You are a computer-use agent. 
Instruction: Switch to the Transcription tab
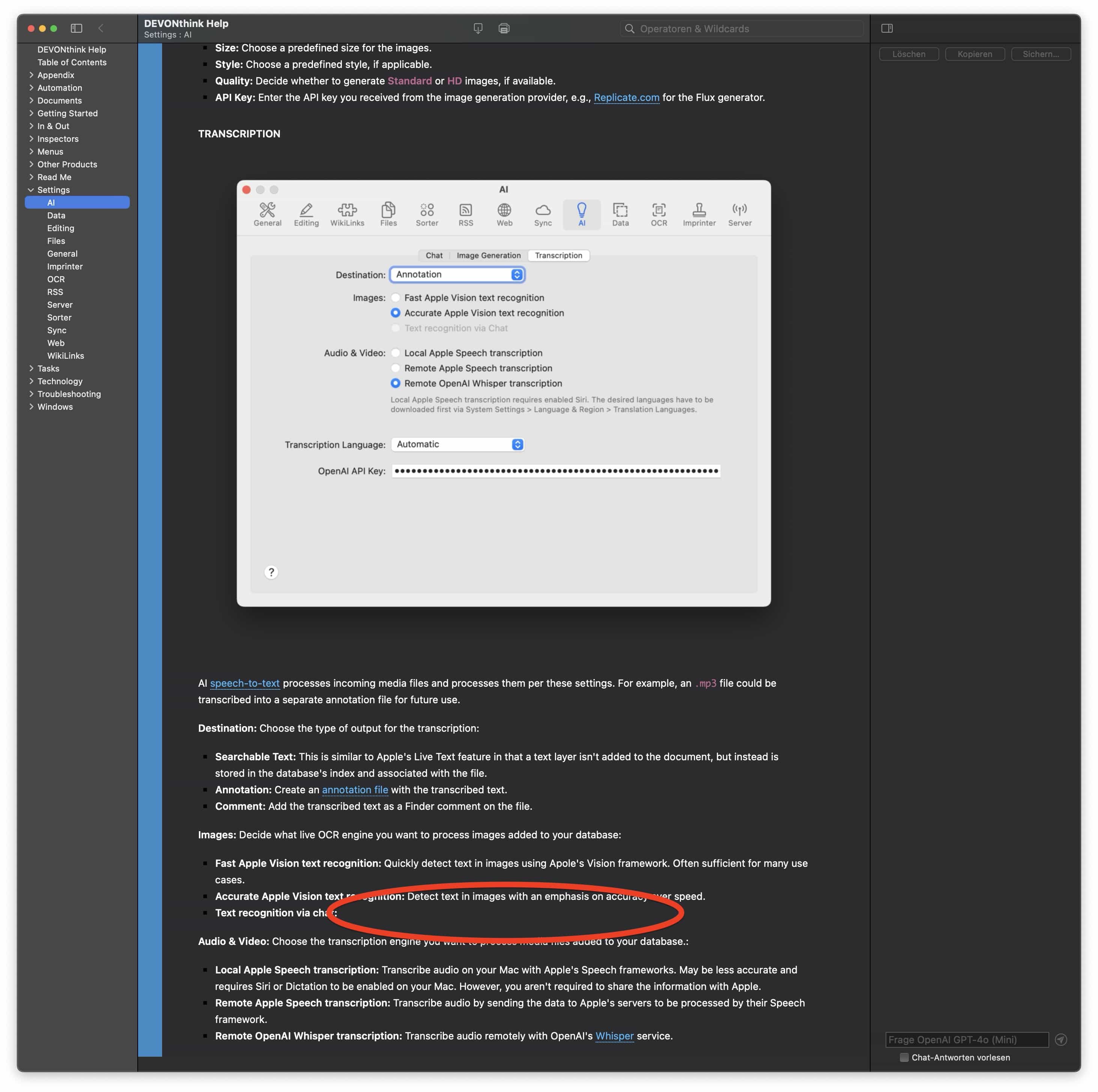559,255
